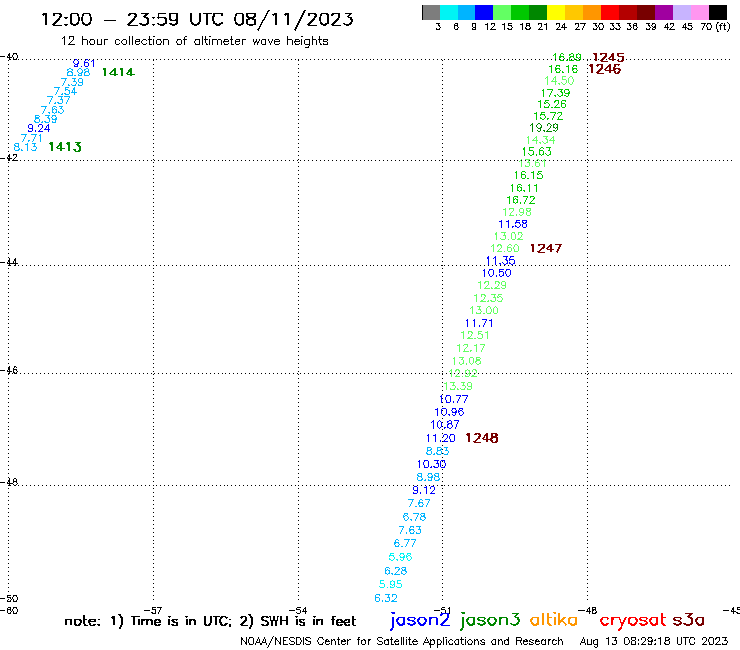Click the 6.32 reading at track bottom
The width and height of the screenshot is (740, 650).
click(386, 599)
